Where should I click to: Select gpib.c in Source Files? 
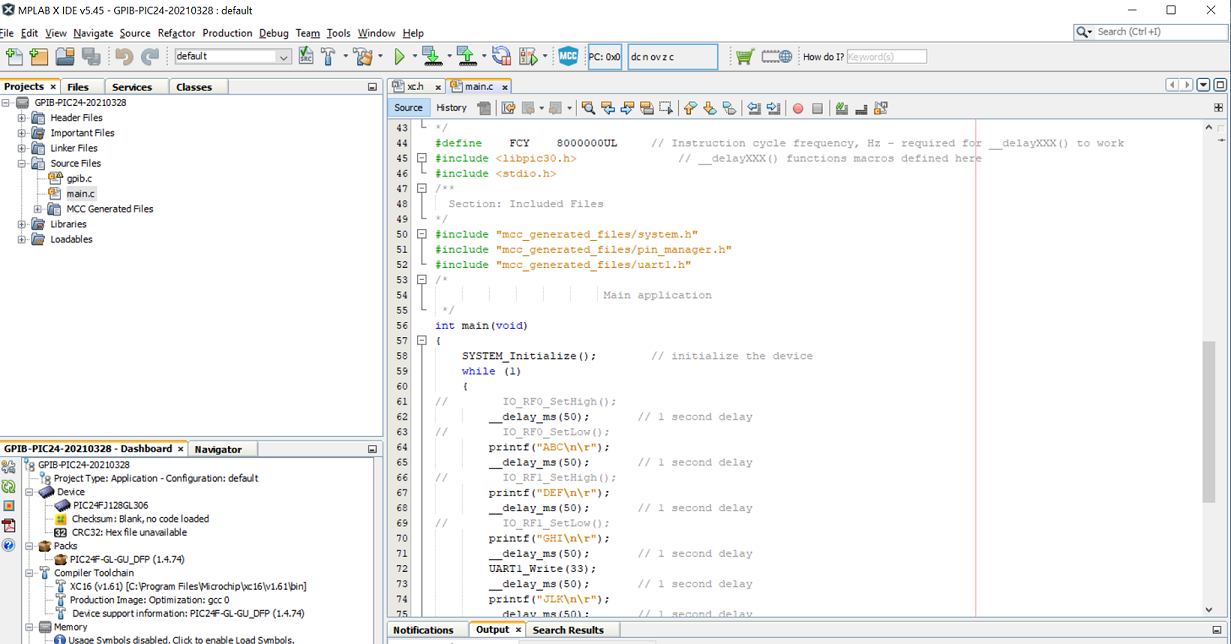[79, 179]
